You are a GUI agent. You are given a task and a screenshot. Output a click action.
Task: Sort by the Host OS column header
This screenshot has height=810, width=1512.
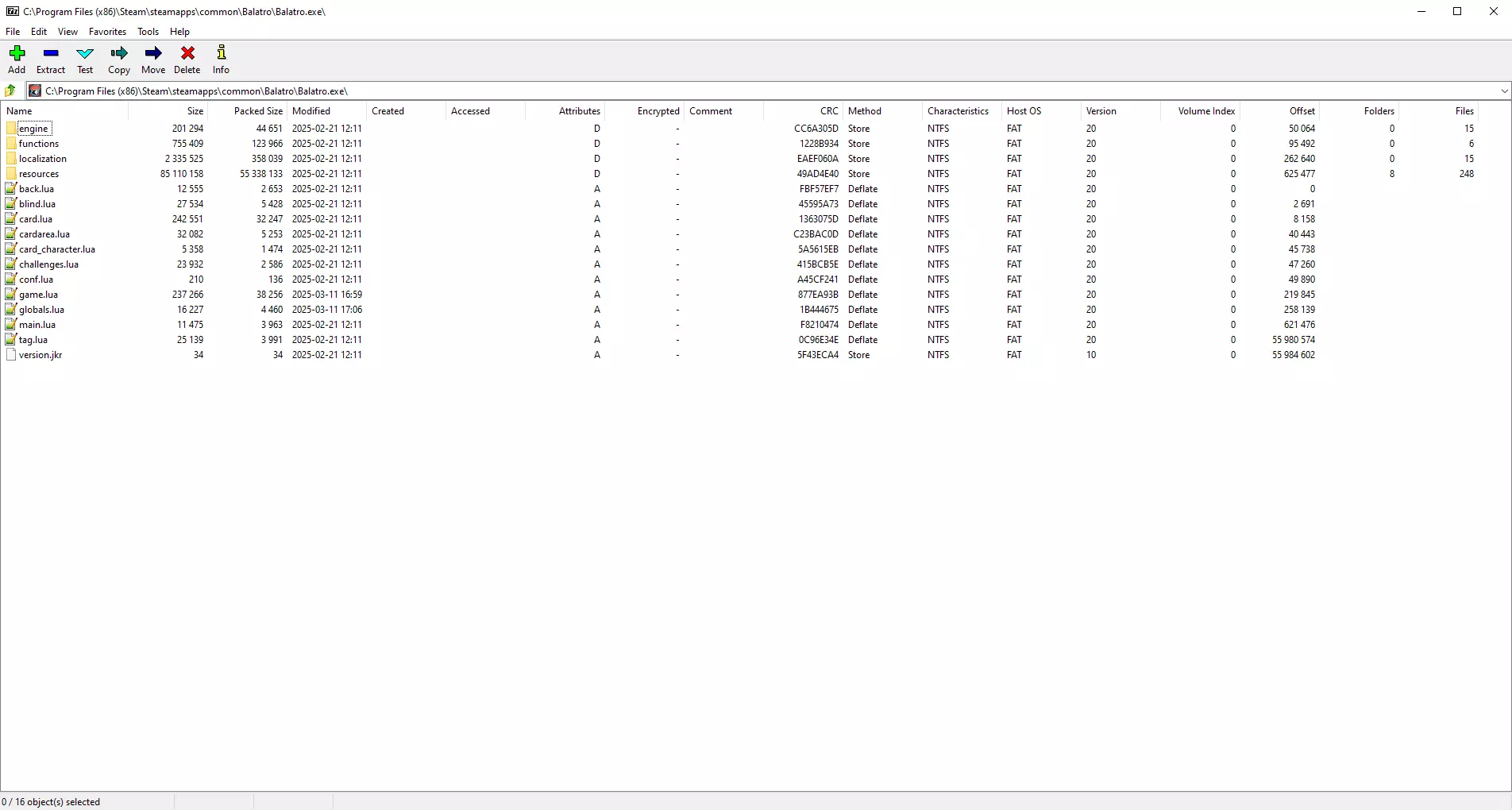[1041, 111]
